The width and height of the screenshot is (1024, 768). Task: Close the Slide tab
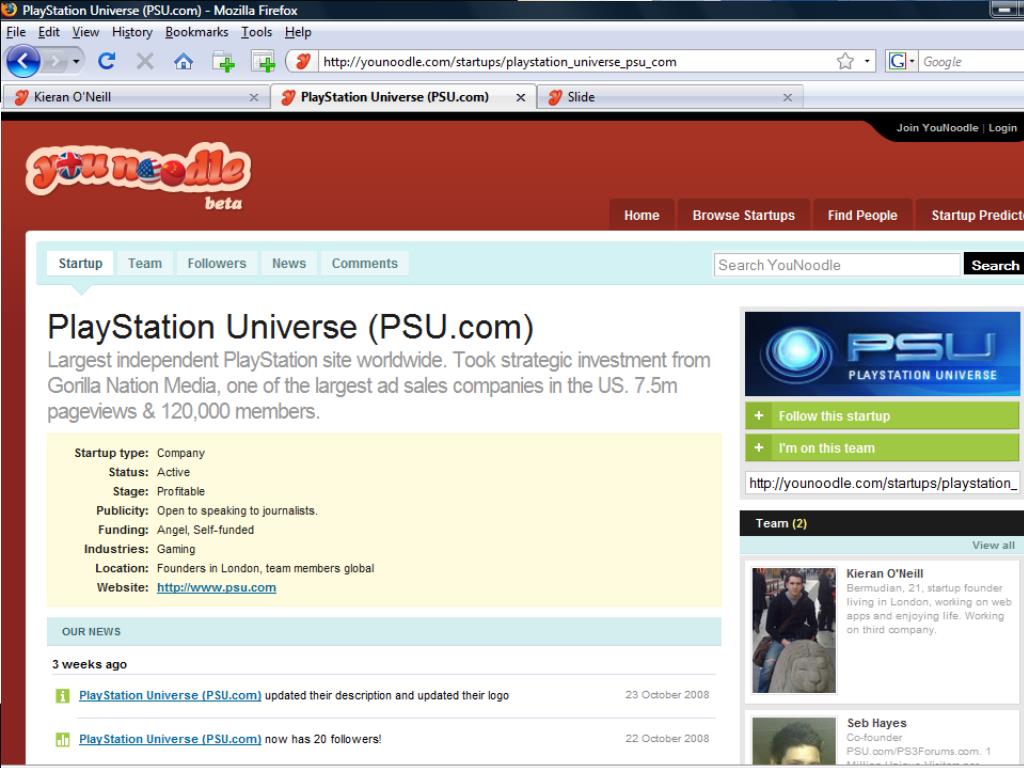click(788, 97)
